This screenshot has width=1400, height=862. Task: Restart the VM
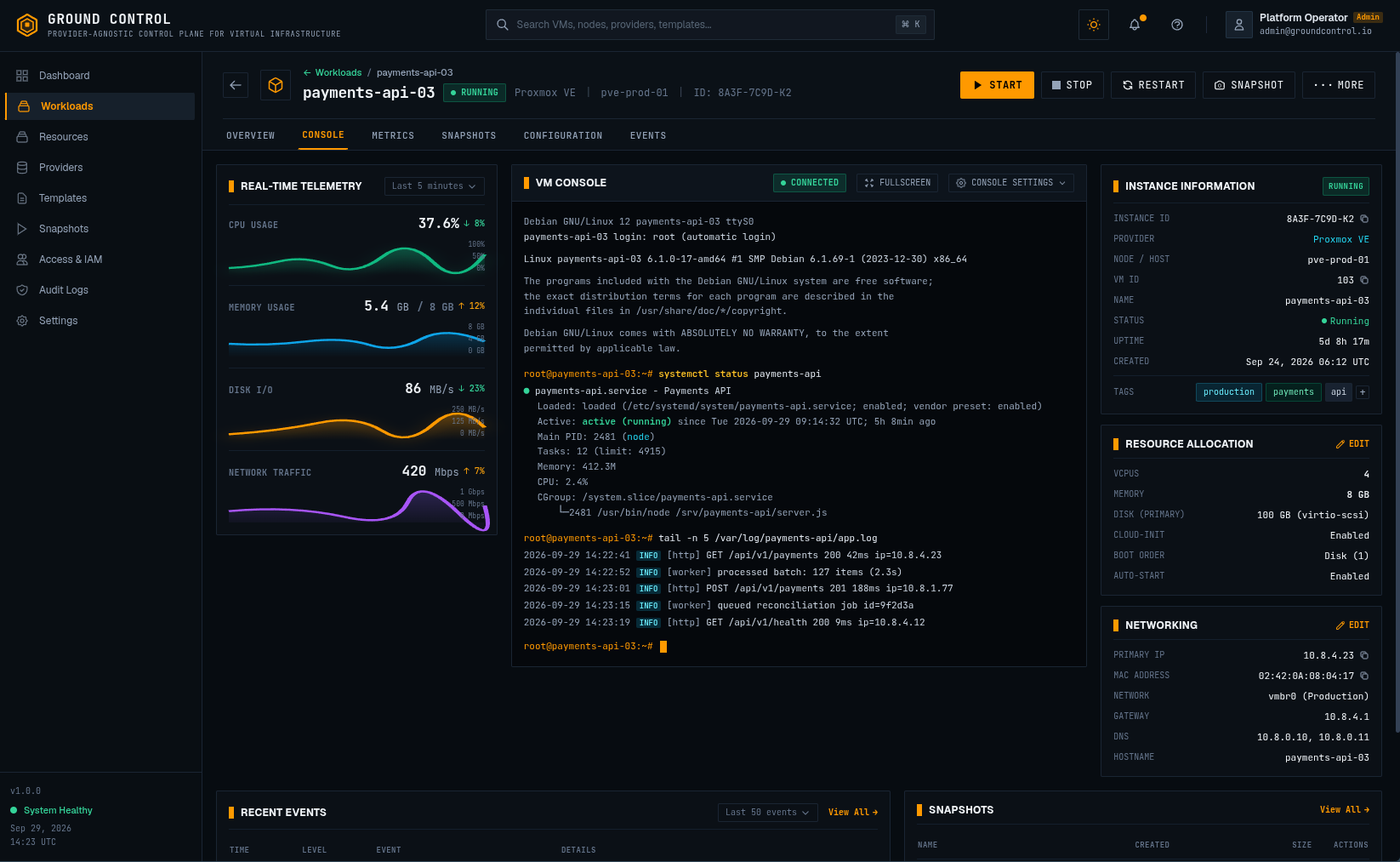coord(1153,85)
